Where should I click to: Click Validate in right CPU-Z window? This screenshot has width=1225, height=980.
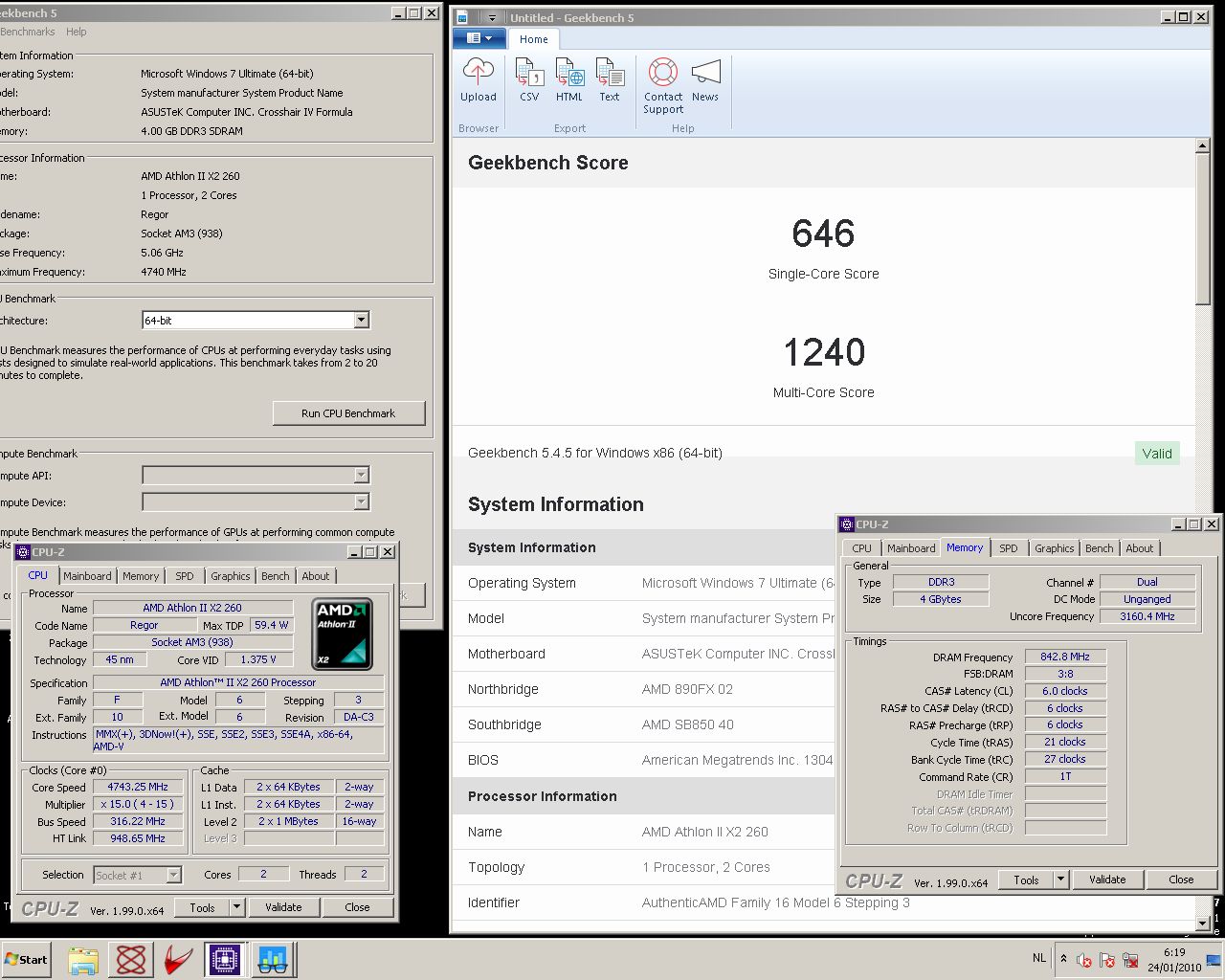(x=1107, y=880)
